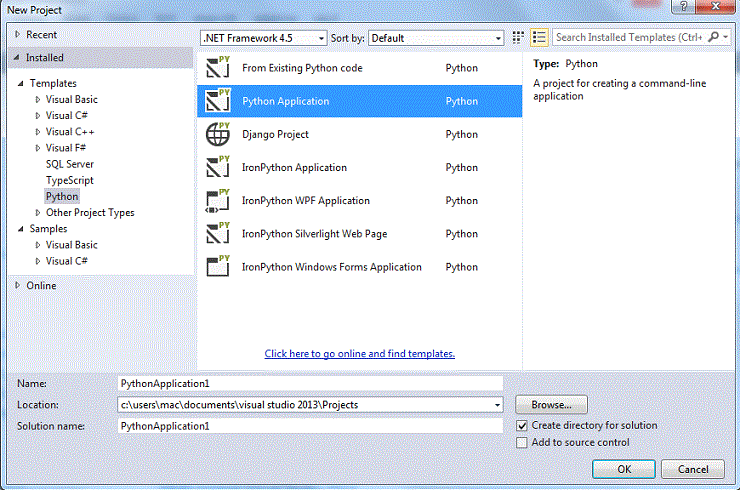Screen dimensions: 740x490
Task: Open the dialog help question mark button
Action: 683,6
